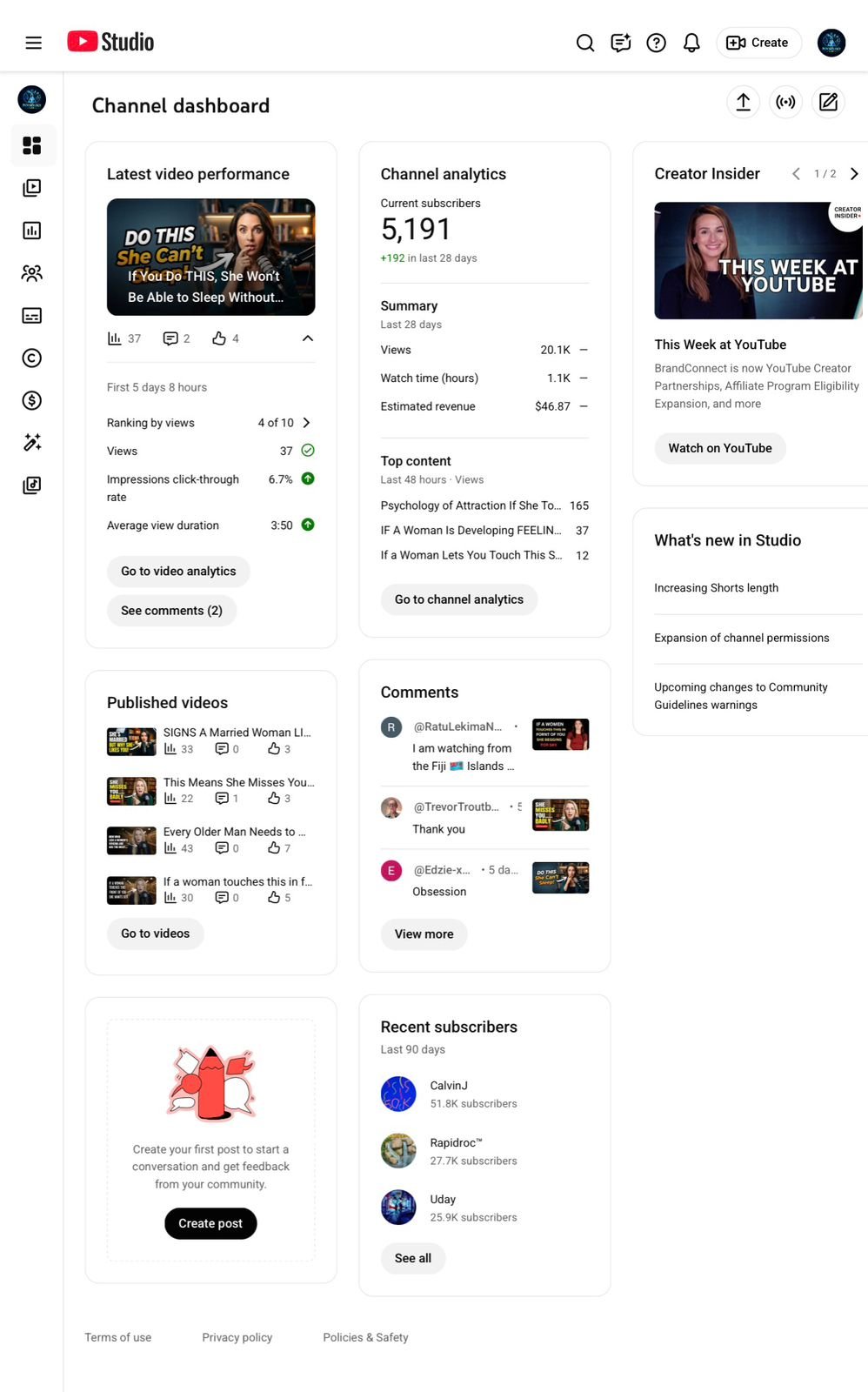Click the Go live broadcast icon
Screen dimensions: 868x1392
click(x=785, y=102)
